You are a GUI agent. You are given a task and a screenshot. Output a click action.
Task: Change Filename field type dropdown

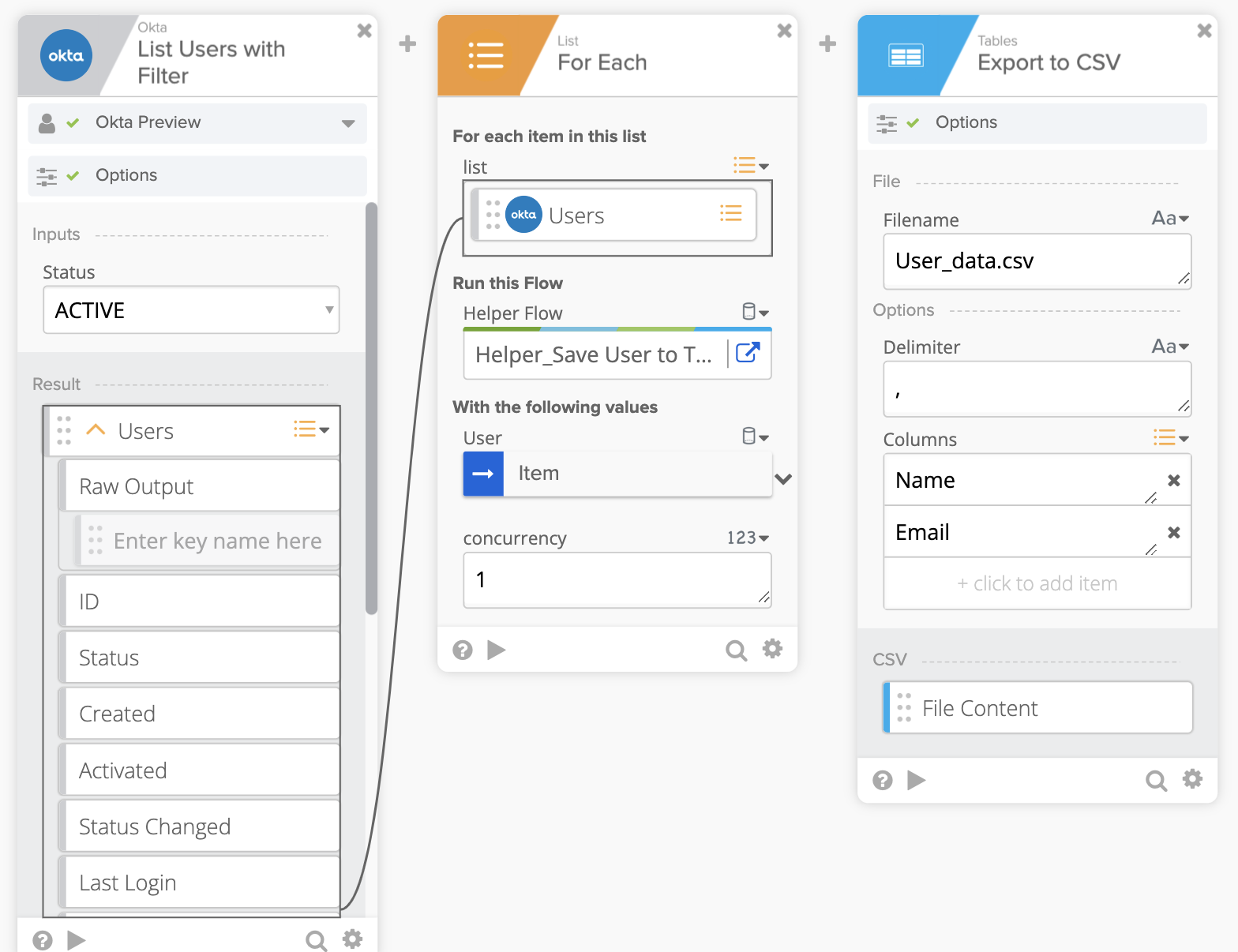point(1170,219)
